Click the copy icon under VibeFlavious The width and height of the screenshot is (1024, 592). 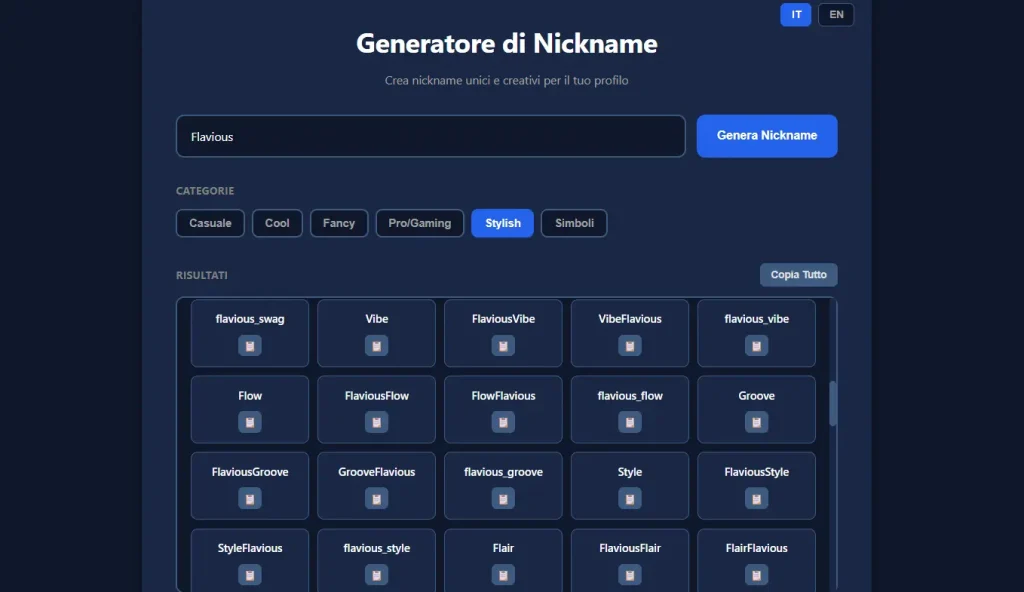(x=630, y=346)
